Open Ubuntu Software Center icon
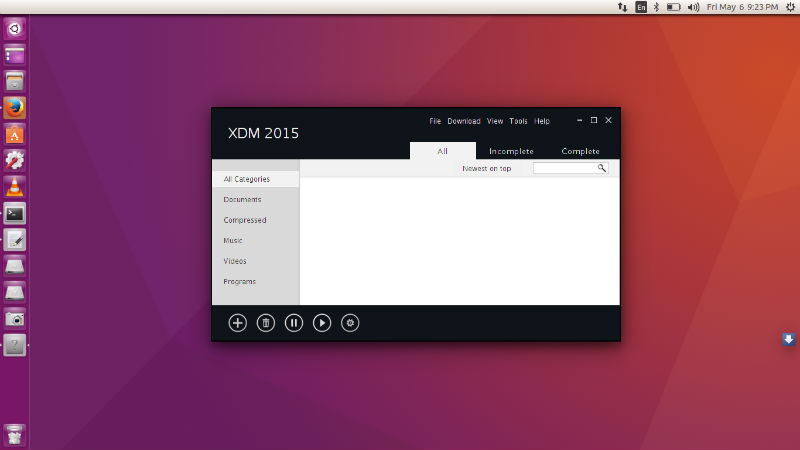Viewport: 800px width, 450px height. [14, 134]
